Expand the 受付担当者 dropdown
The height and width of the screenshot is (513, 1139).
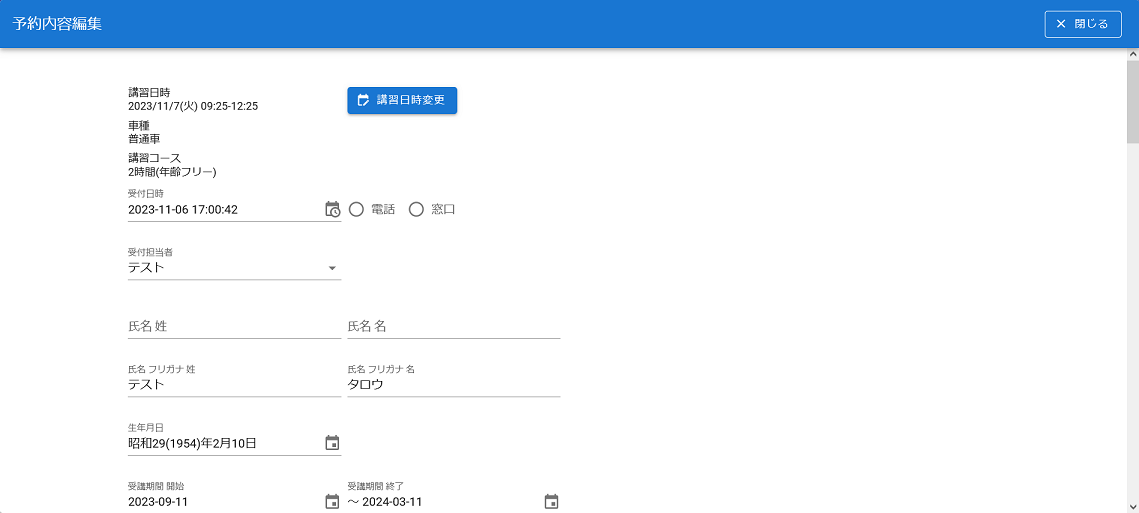pos(333,268)
